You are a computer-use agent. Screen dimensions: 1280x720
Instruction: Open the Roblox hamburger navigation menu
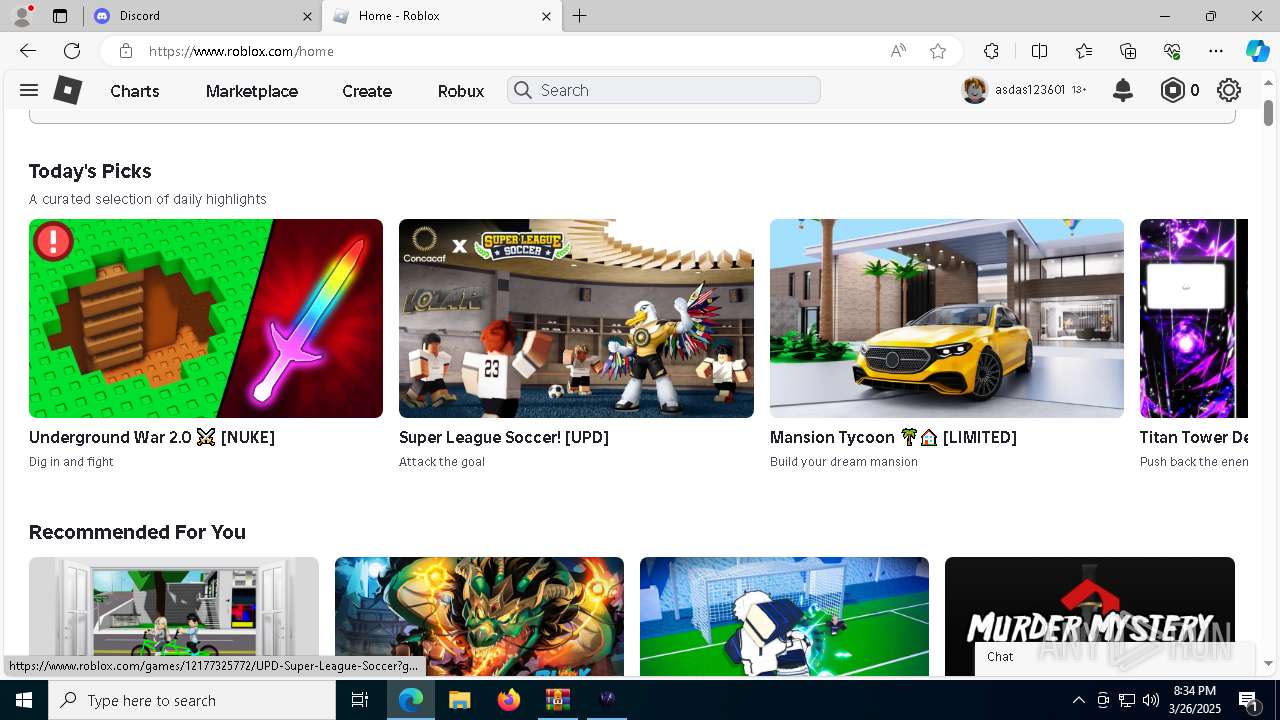coord(29,90)
